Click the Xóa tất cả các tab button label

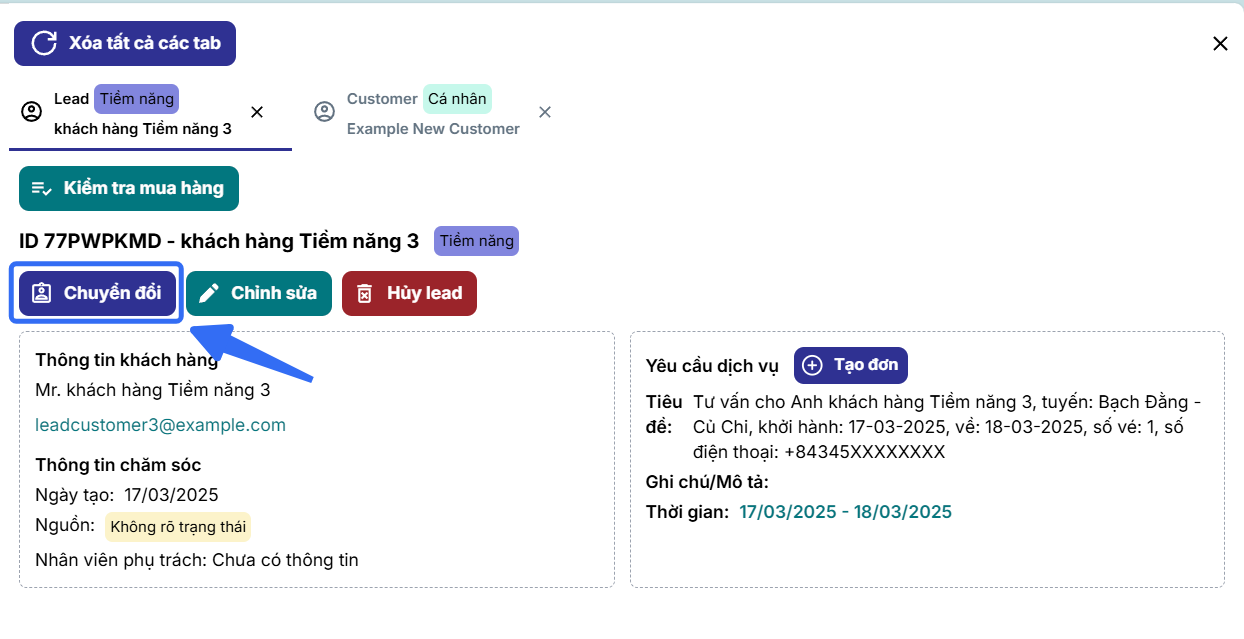tap(145, 43)
